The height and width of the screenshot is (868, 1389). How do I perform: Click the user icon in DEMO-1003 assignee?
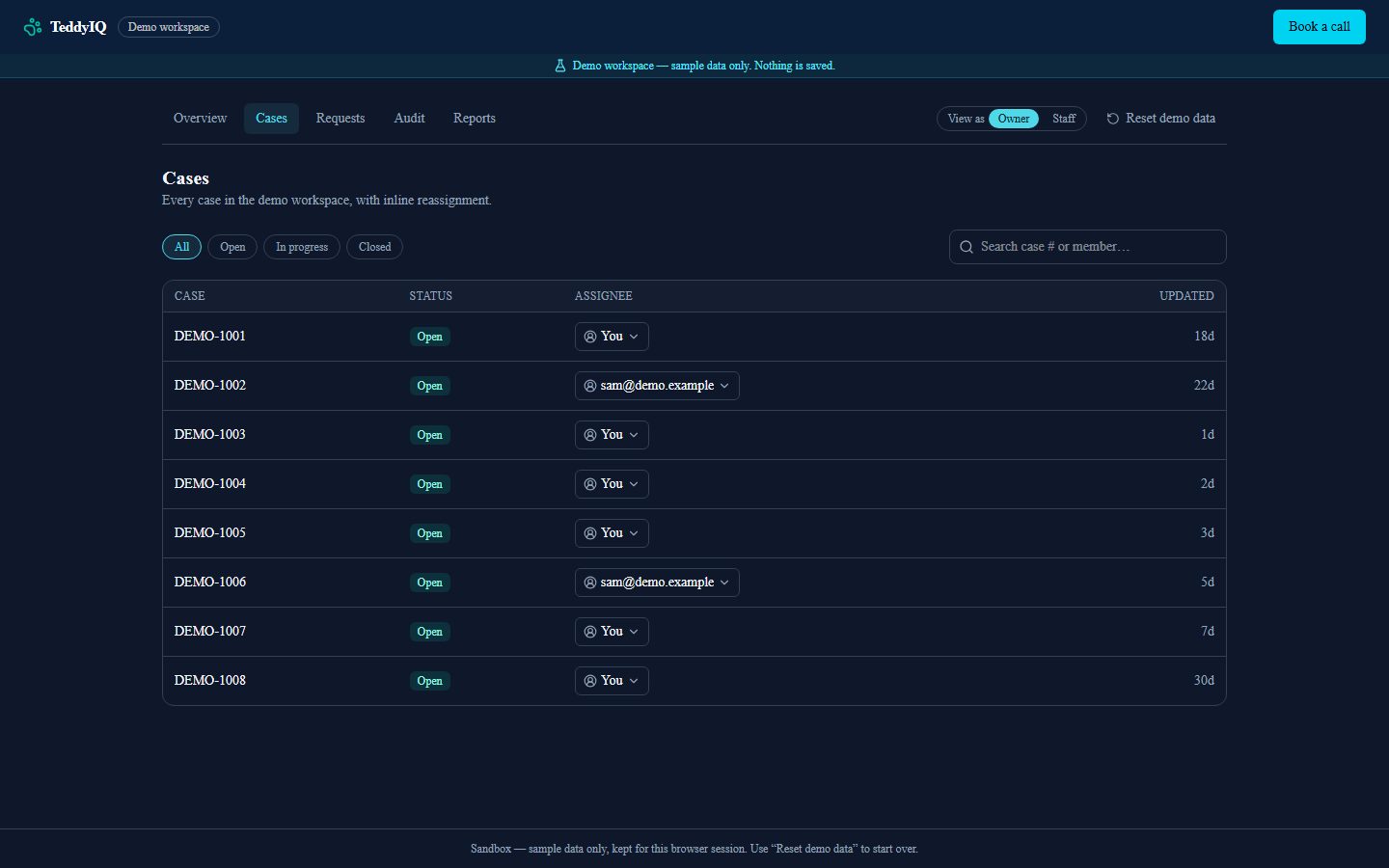click(x=590, y=435)
